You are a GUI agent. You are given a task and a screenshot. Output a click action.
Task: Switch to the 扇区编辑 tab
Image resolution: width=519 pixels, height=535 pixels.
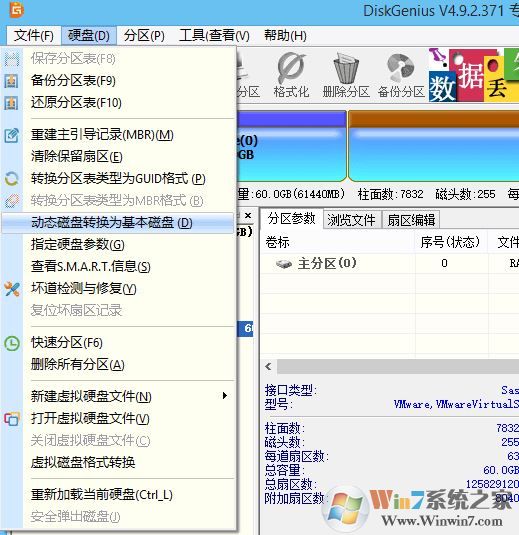click(x=411, y=220)
